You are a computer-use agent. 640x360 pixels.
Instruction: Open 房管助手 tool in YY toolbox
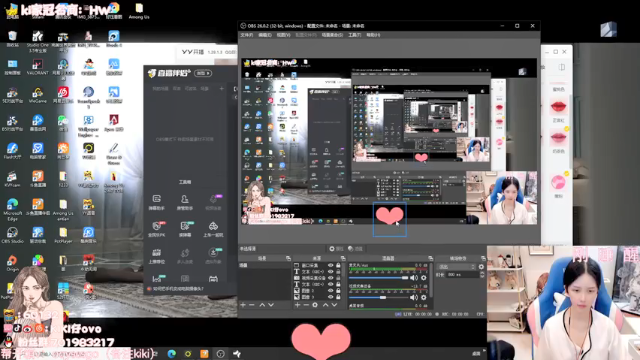click(184, 202)
